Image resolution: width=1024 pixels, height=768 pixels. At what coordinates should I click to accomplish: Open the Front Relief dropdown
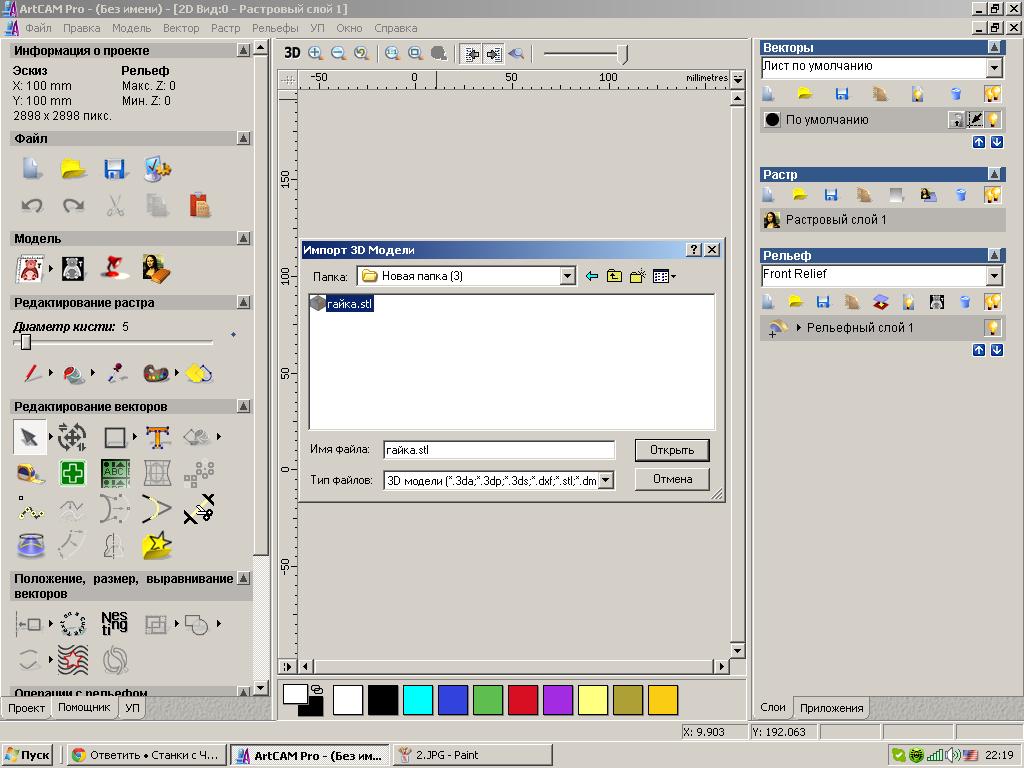pos(994,276)
